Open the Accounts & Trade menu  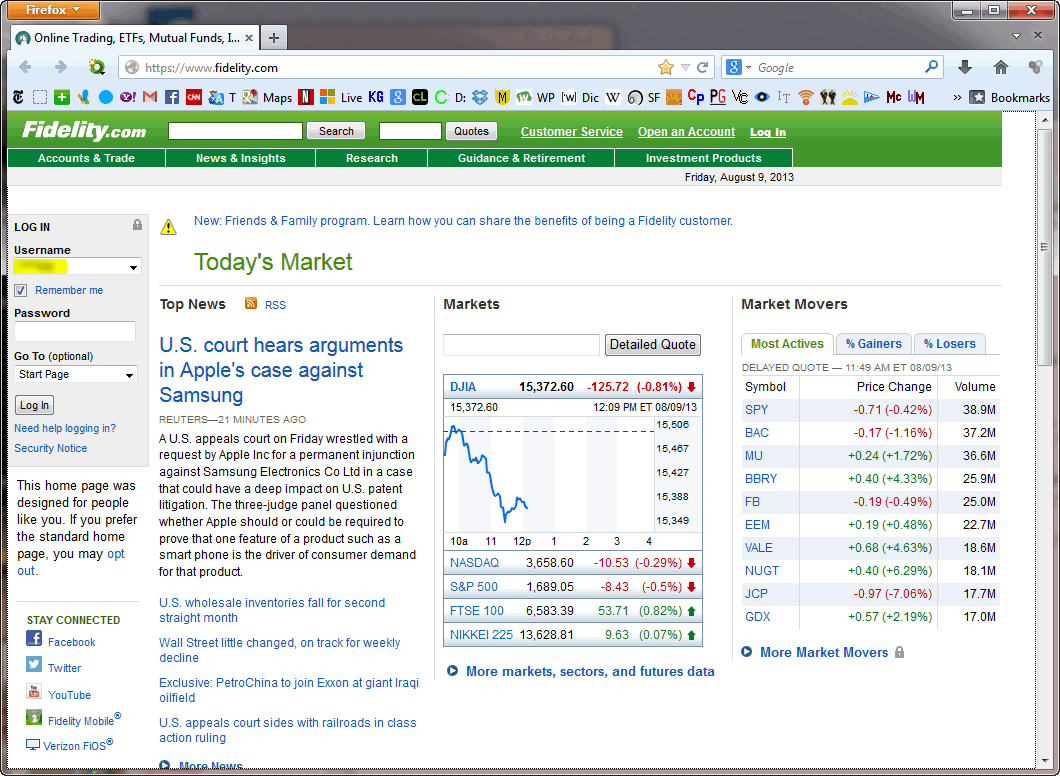(x=87, y=158)
